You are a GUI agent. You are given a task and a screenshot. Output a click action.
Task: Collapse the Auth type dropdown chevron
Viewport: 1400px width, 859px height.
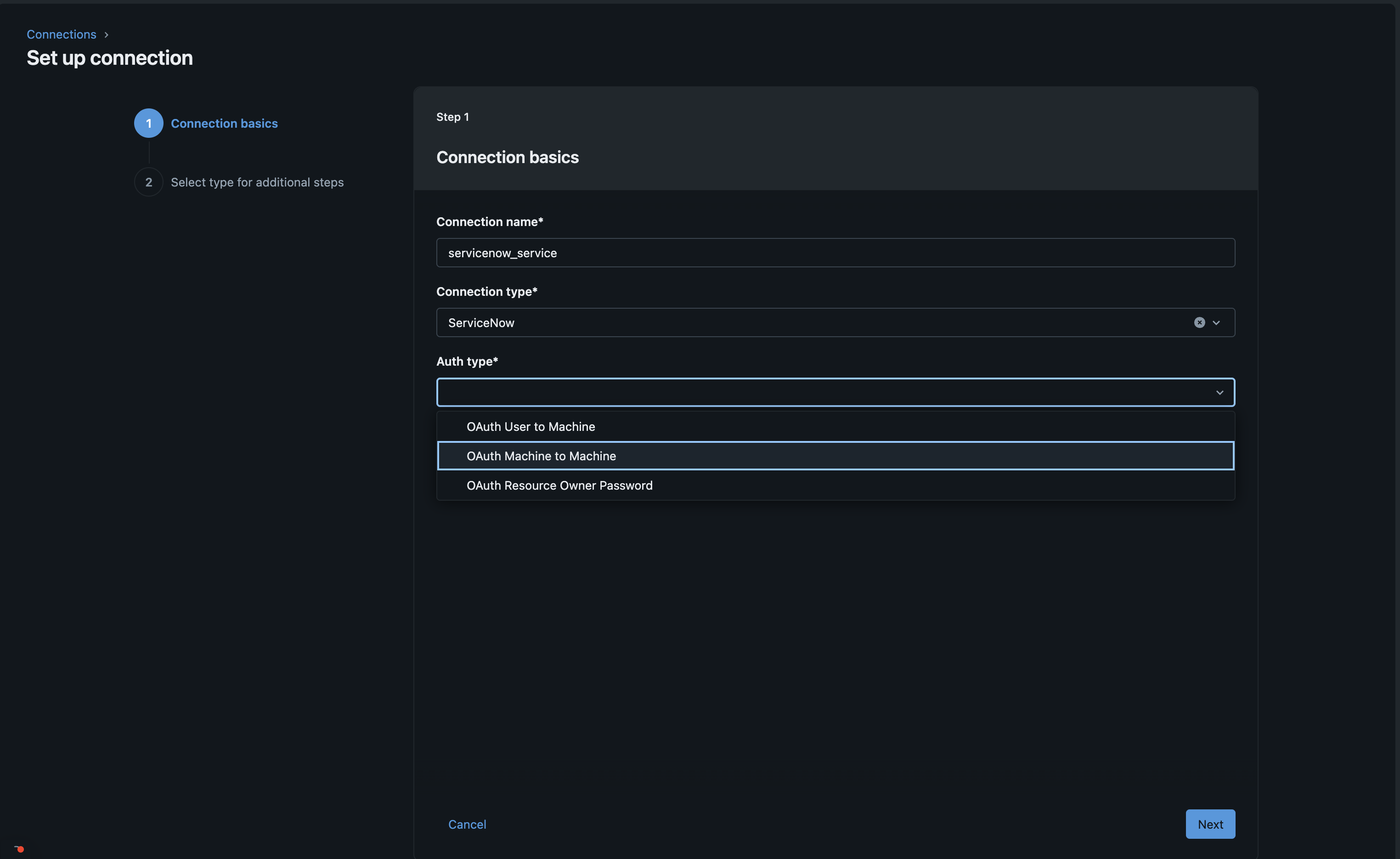(x=1219, y=393)
